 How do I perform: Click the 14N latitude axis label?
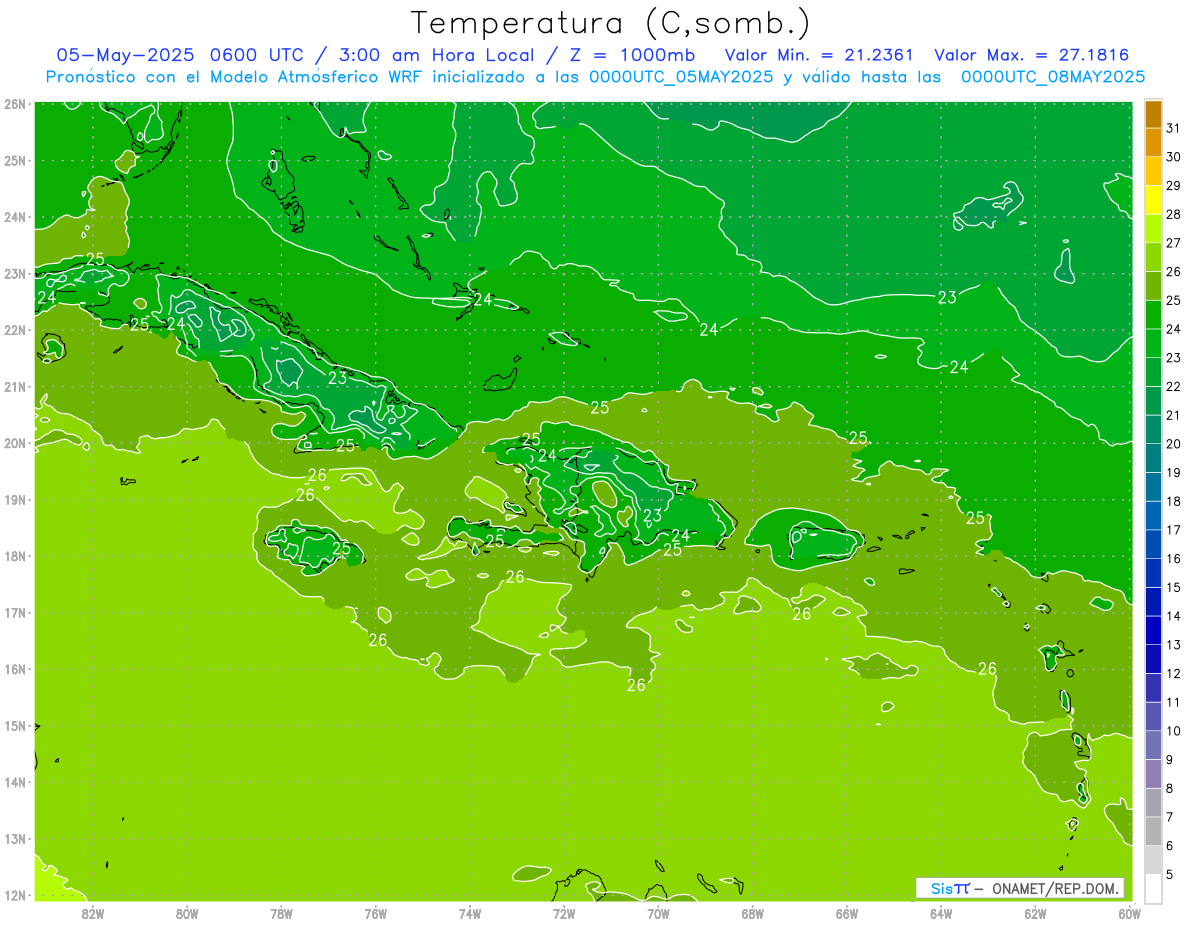click(15, 782)
